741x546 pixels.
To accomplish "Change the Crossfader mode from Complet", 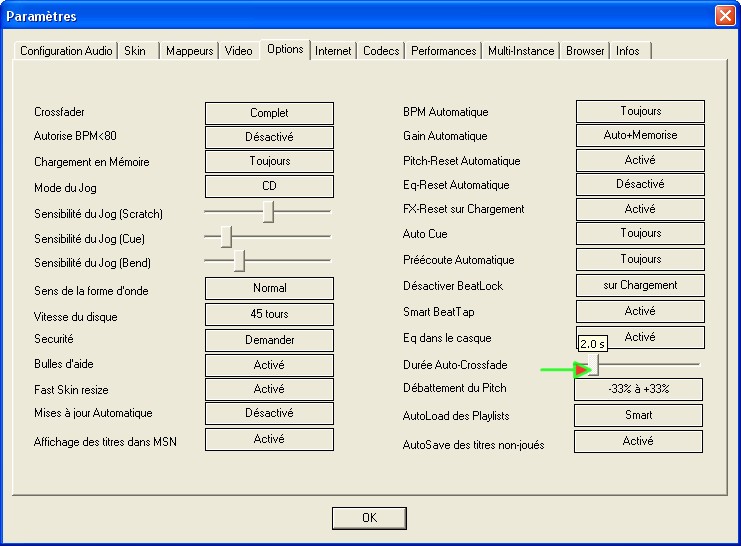I will click(x=269, y=113).
